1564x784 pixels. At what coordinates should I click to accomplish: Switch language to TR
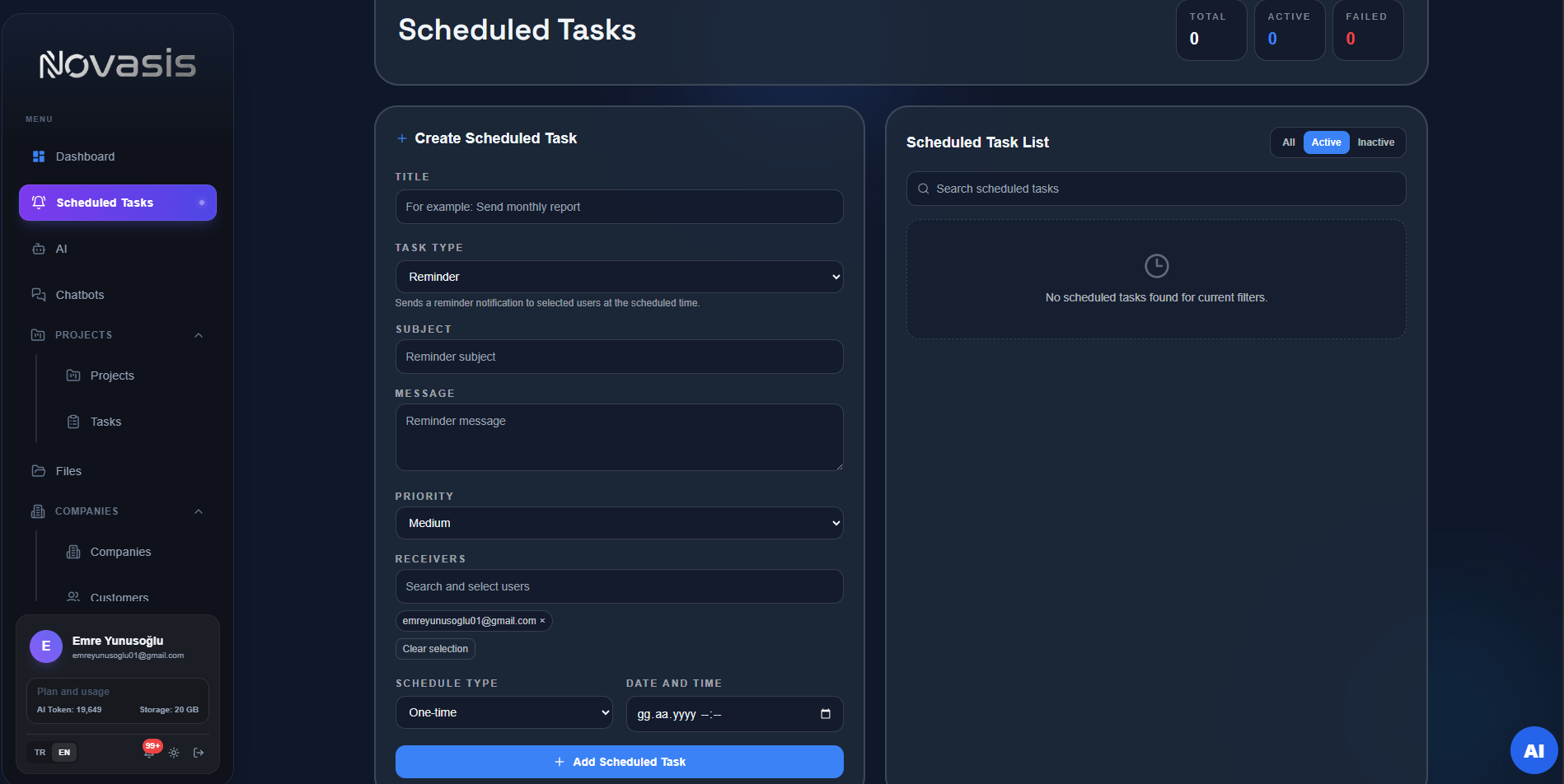tap(40, 753)
